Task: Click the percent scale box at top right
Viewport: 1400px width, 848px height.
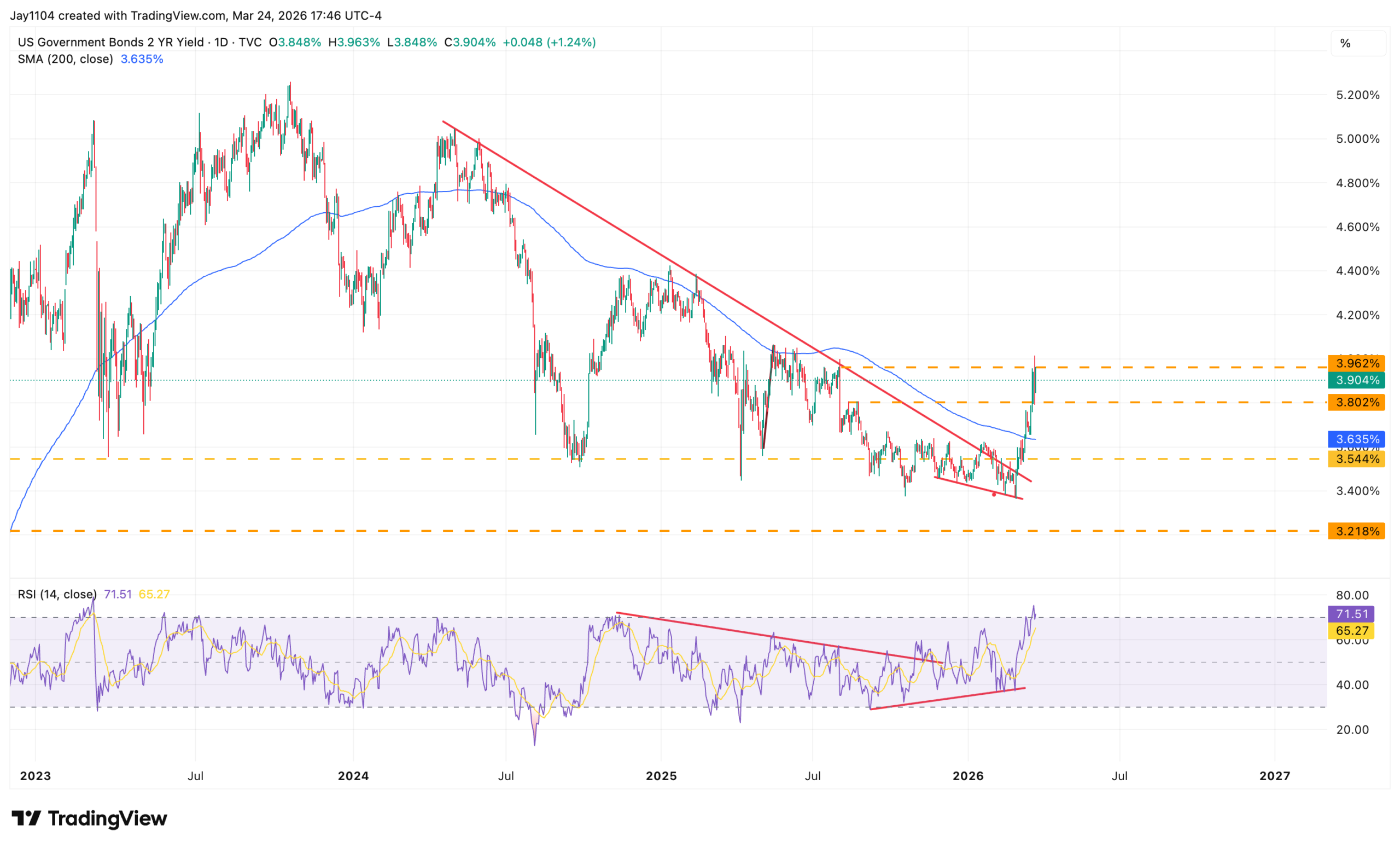Action: (1357, 43)
